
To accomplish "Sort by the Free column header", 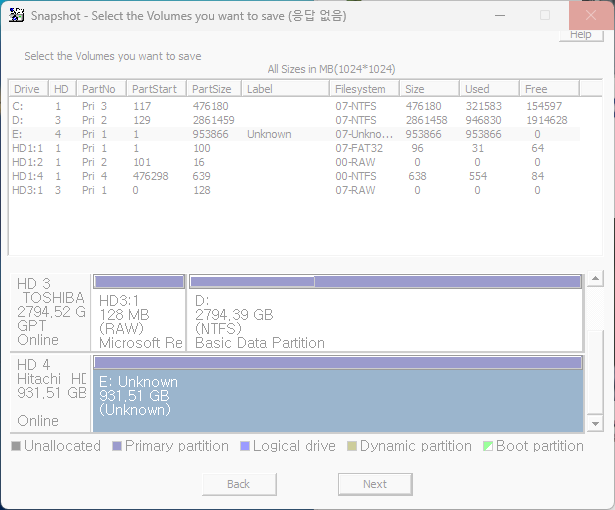I will coord(549,89).
